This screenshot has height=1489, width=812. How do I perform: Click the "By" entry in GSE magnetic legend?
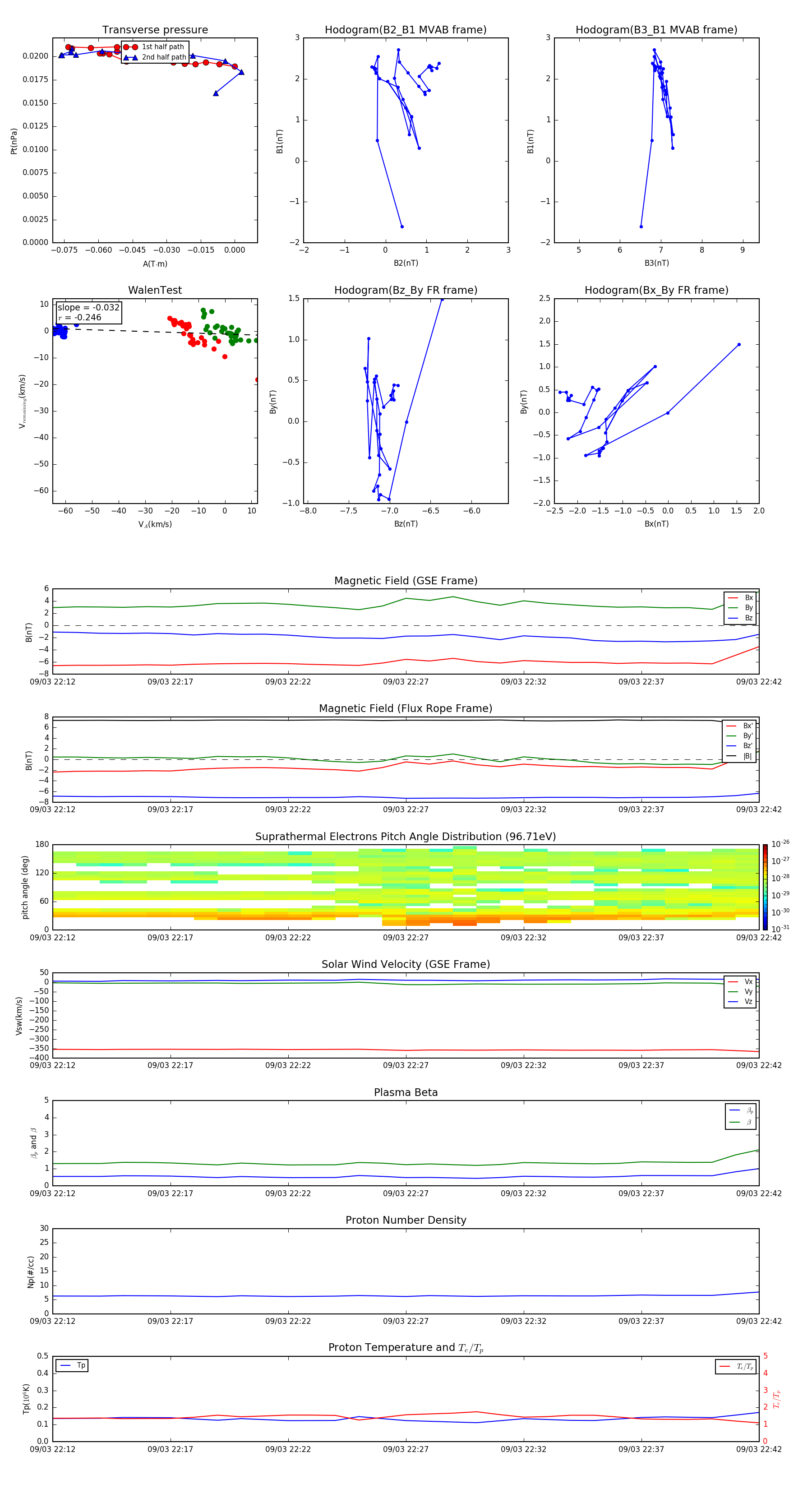[x=740, y=608]
